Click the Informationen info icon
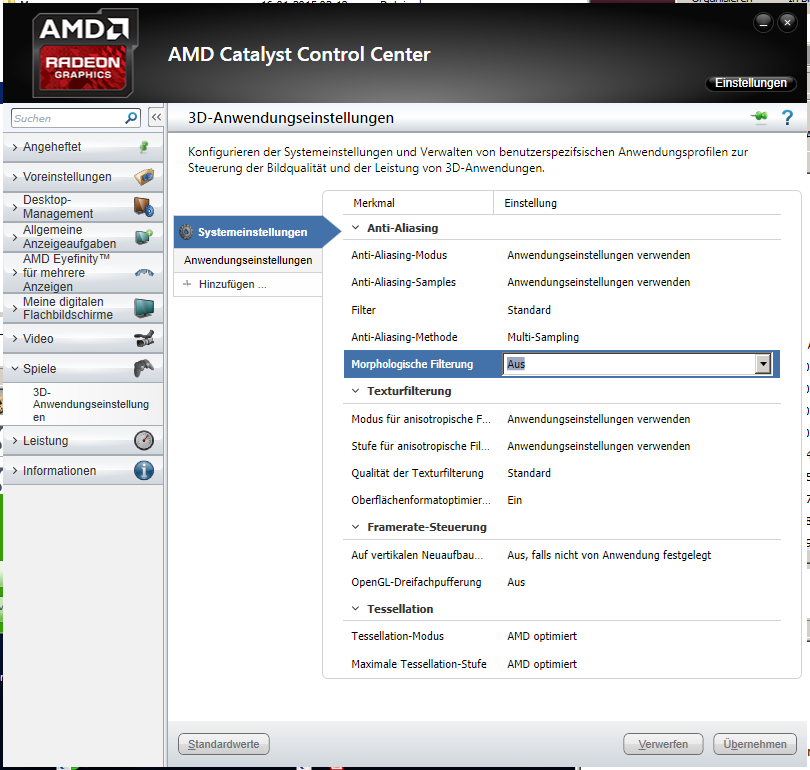The height and width of the screenshot is (770, 810). 144,470
